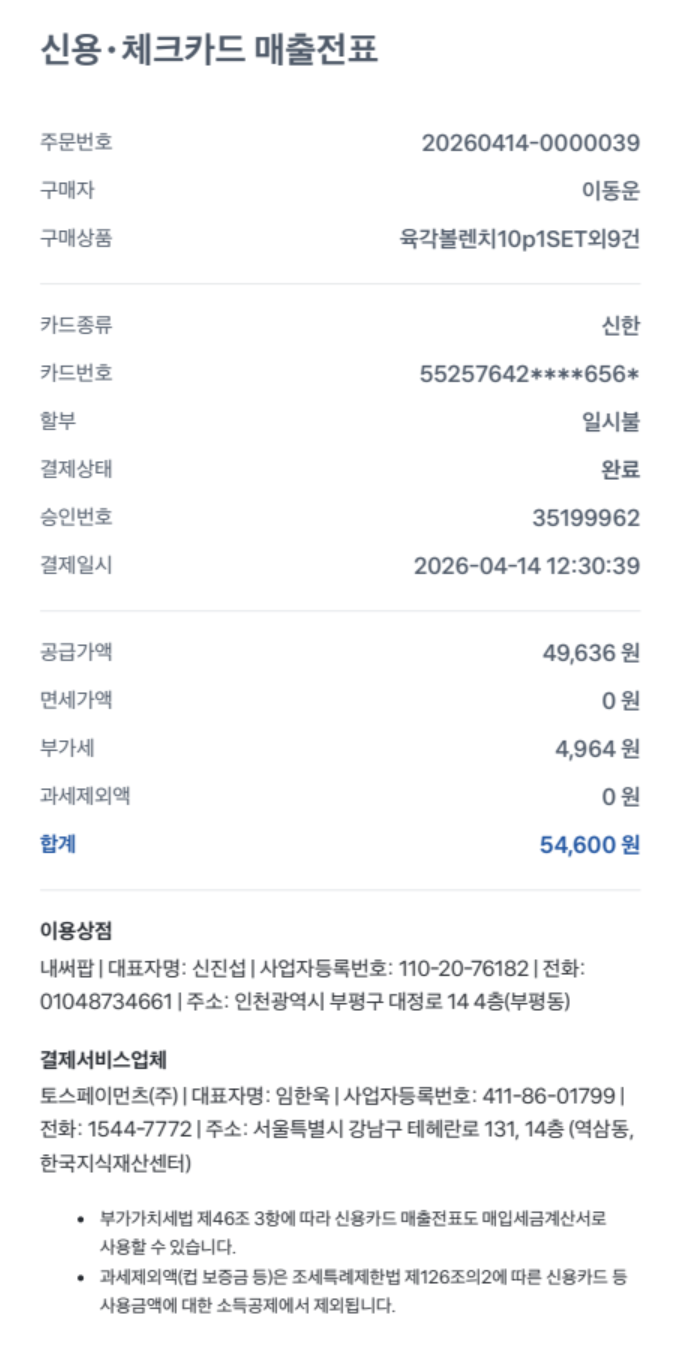Click the merchant phone number 01048734661

pyautogui.click(x=106, y=1001)
